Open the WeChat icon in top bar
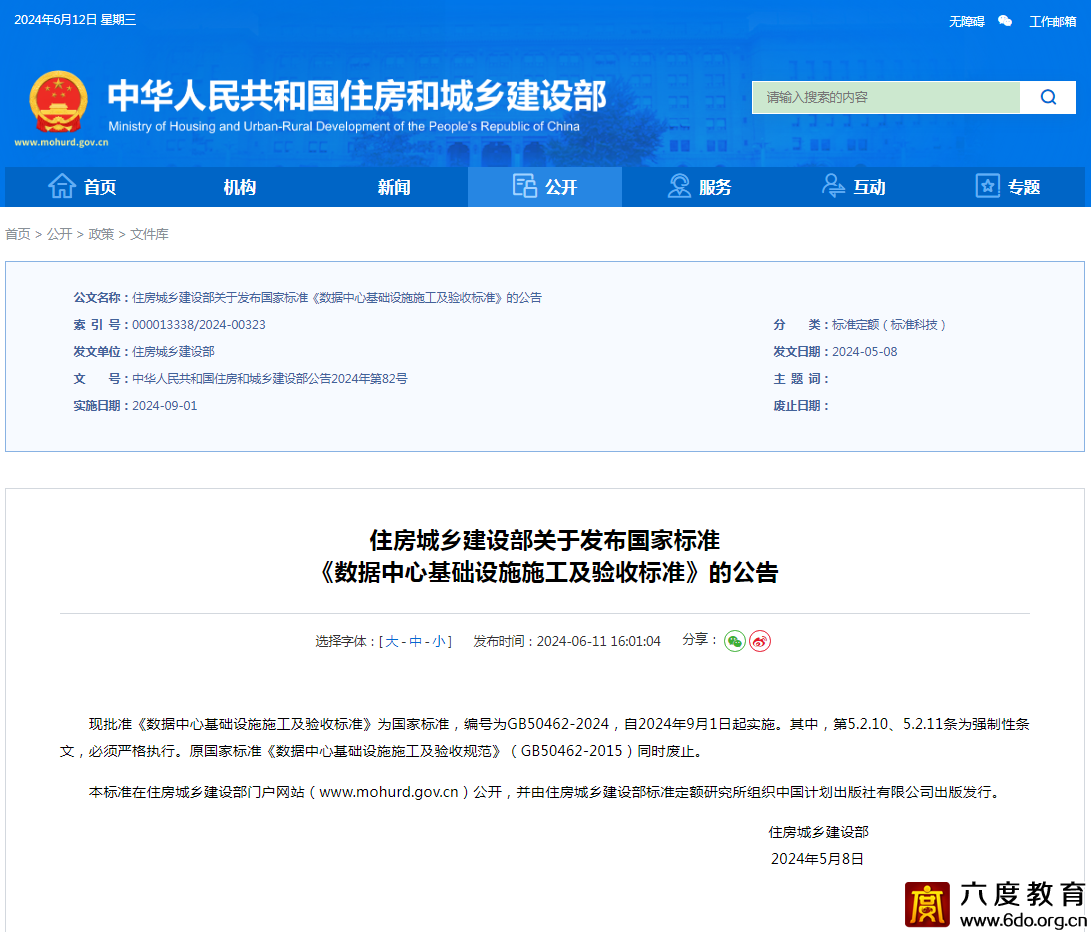Viewport: 1091px width, 932px height. (x=1005, y=21)
